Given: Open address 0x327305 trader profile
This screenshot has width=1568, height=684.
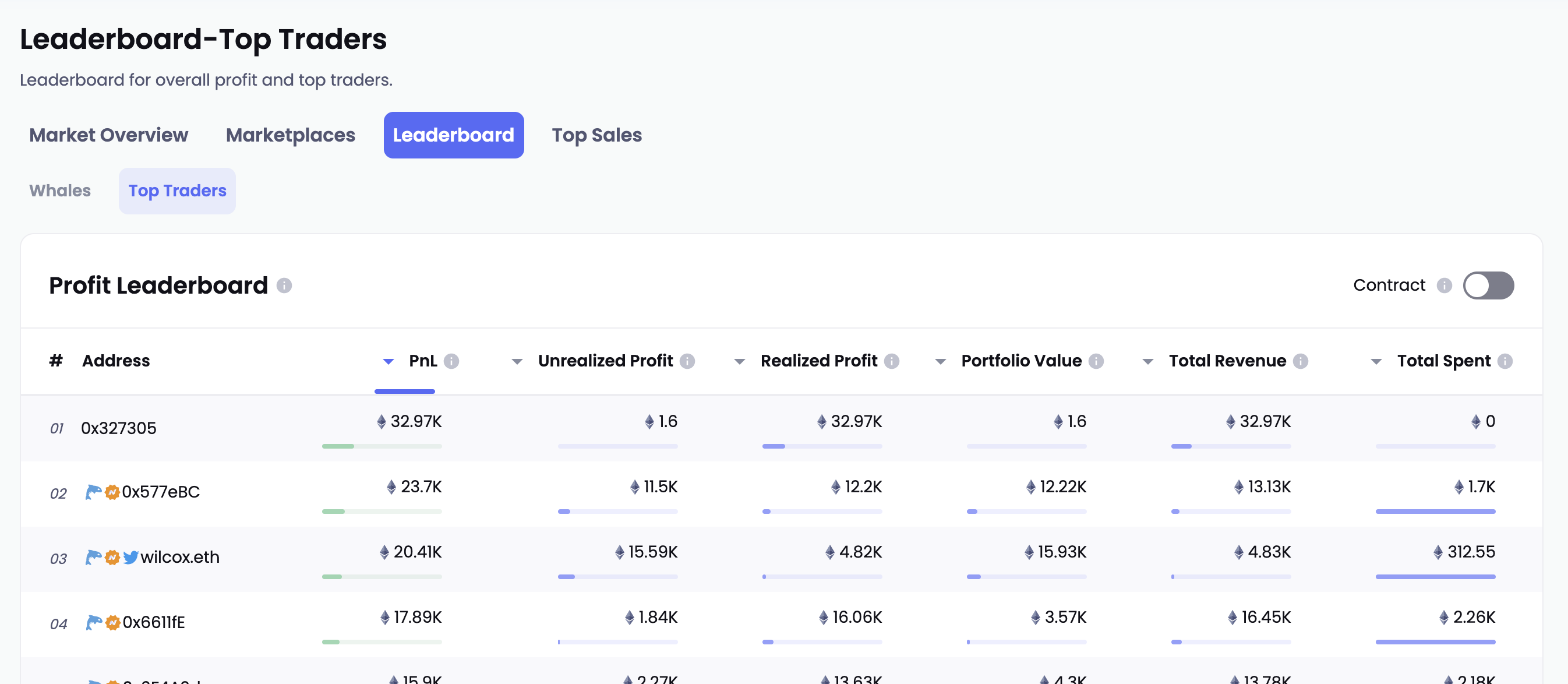Looking at the screenshot, I should (x=119, y=428).
